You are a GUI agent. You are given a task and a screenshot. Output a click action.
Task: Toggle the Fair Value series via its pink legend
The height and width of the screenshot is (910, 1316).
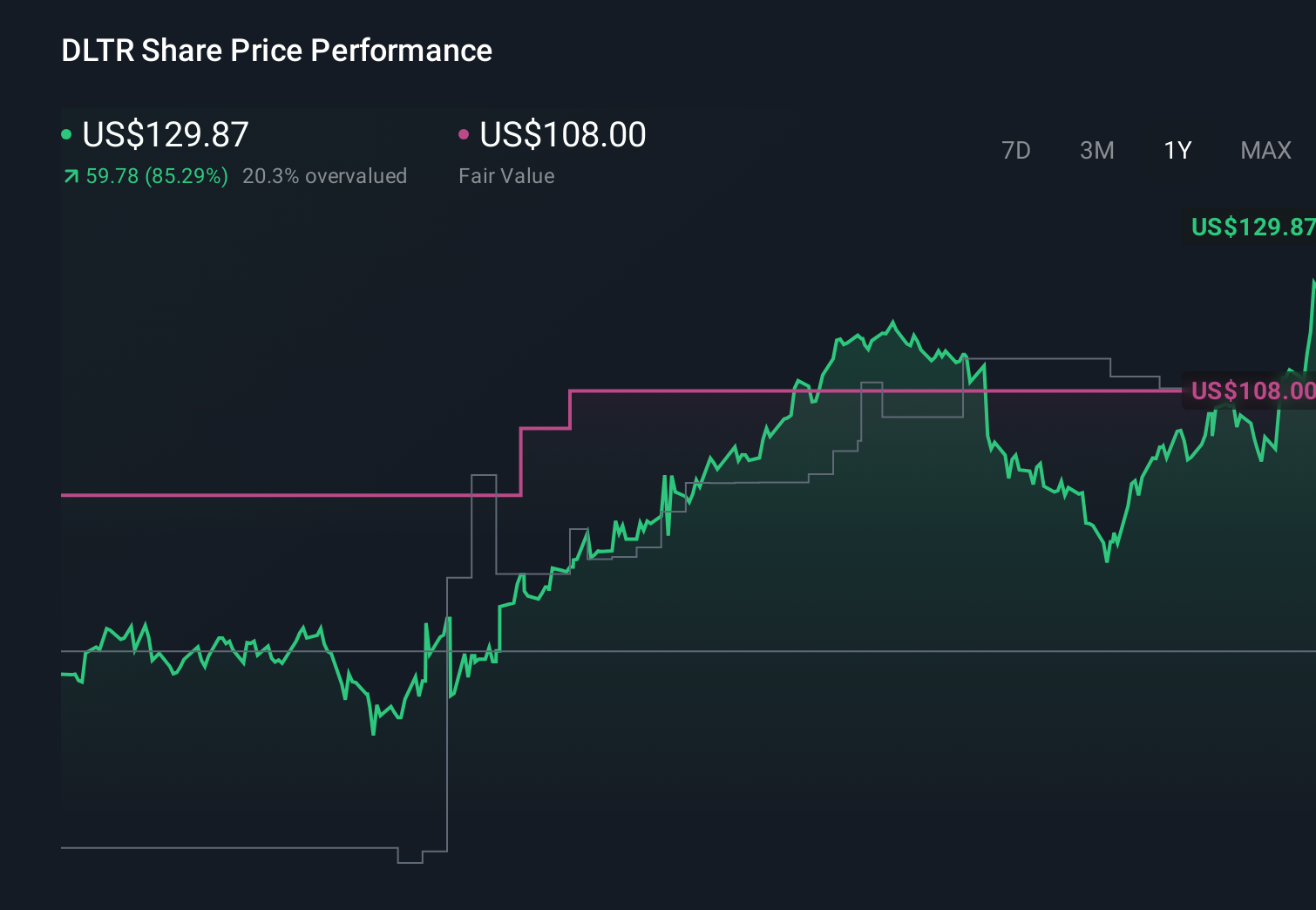point(562,135)
